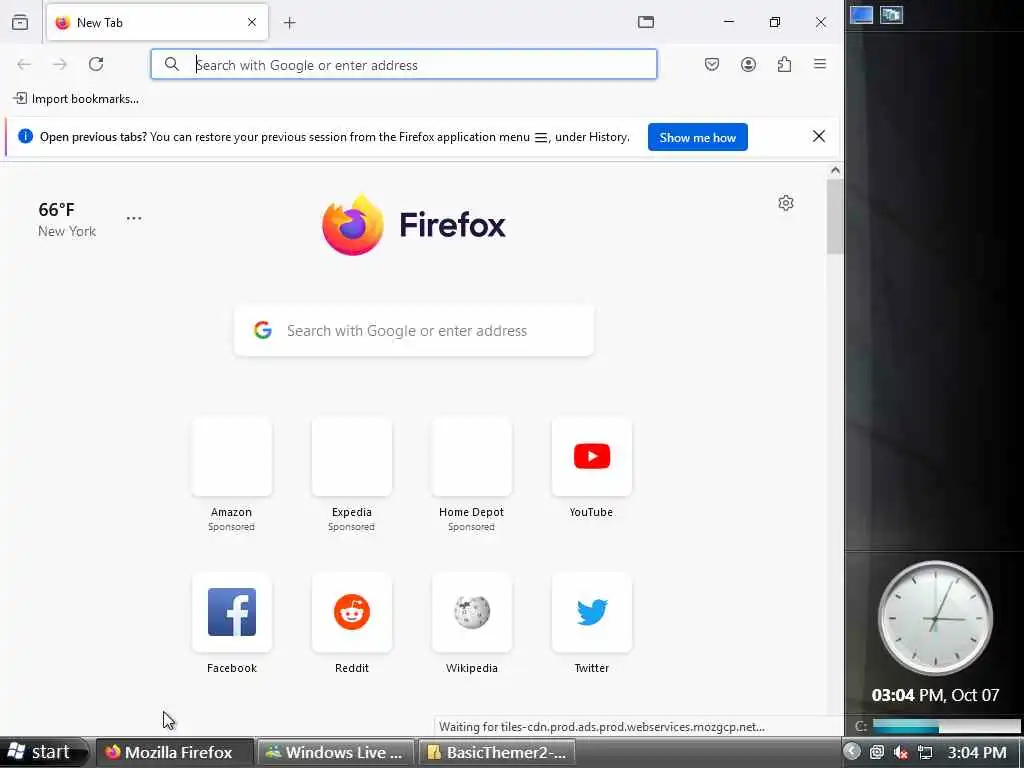Screen dimensions: 1024x768
Task: Expand hidden system tray icons arrow
Action: [852, 752]
